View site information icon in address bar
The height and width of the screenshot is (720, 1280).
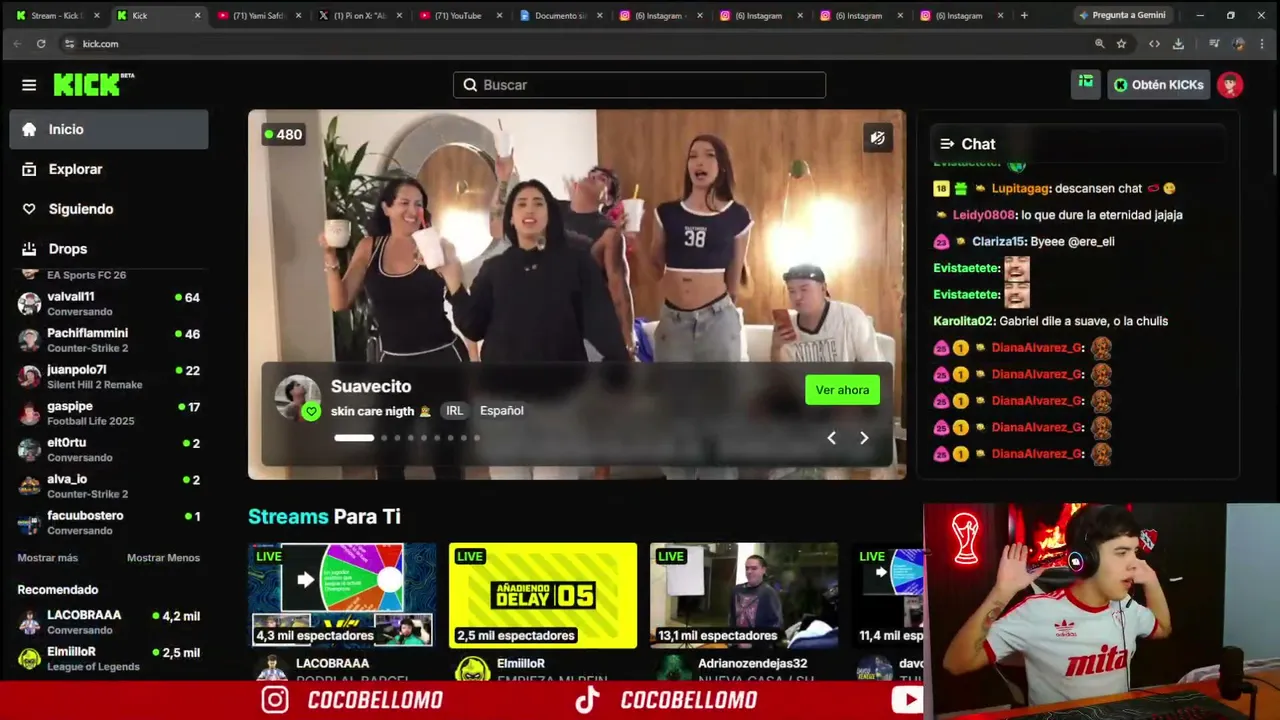(69, 44)
